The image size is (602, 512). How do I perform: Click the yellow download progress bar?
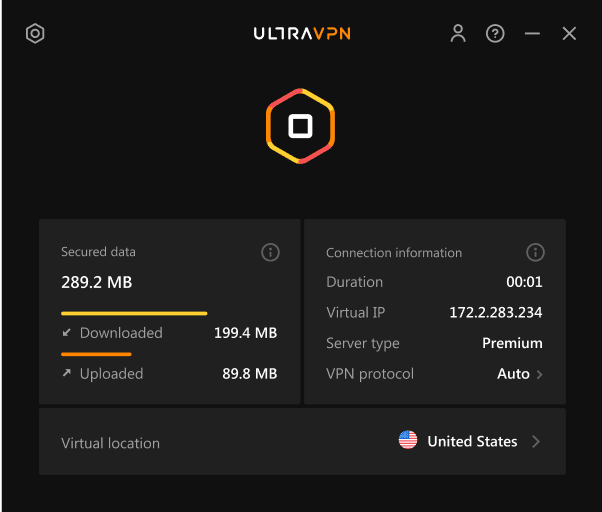point(134,313)
